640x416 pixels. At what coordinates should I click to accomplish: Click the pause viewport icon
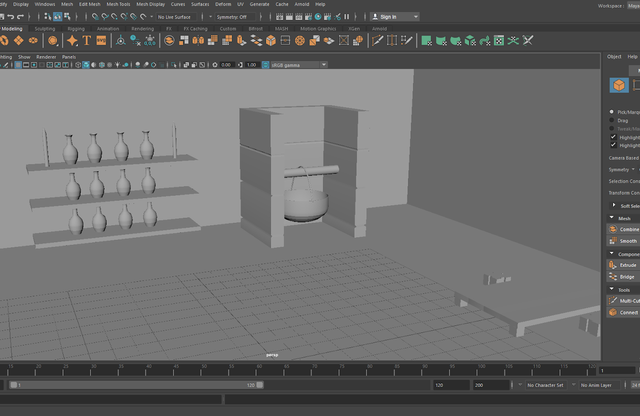(x=347, y=17)
